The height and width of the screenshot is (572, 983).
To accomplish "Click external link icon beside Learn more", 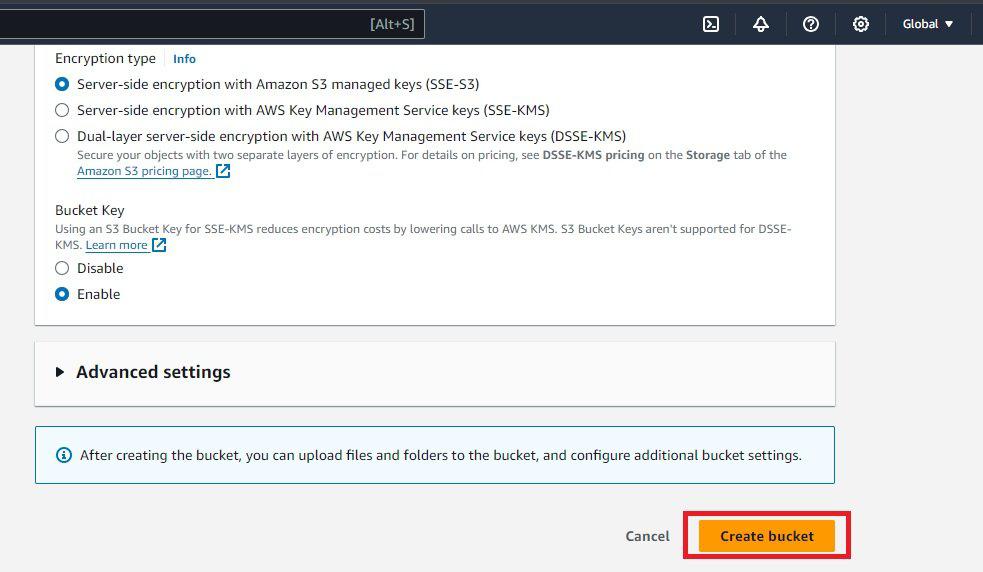I will pos(159,245).
